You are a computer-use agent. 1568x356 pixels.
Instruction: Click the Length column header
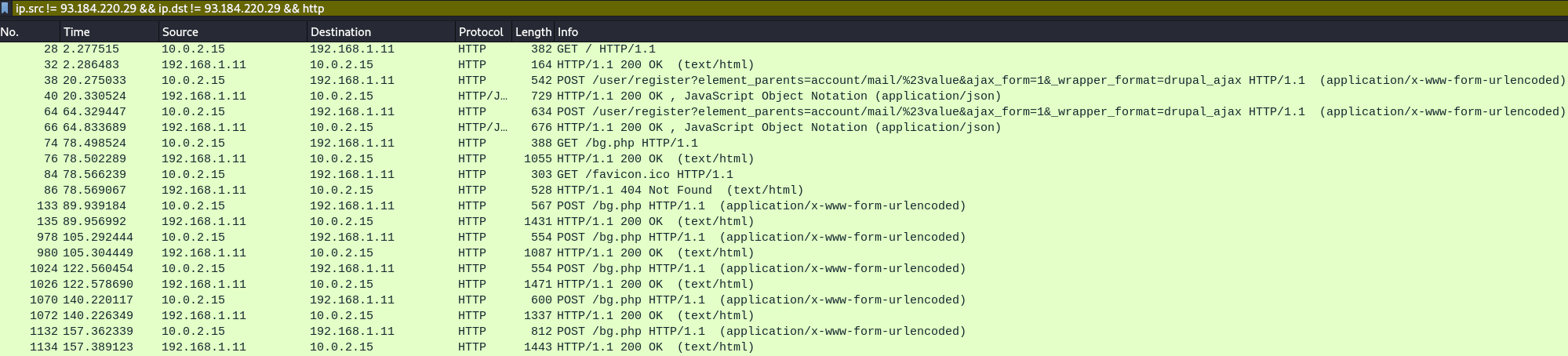click(533, 32)
